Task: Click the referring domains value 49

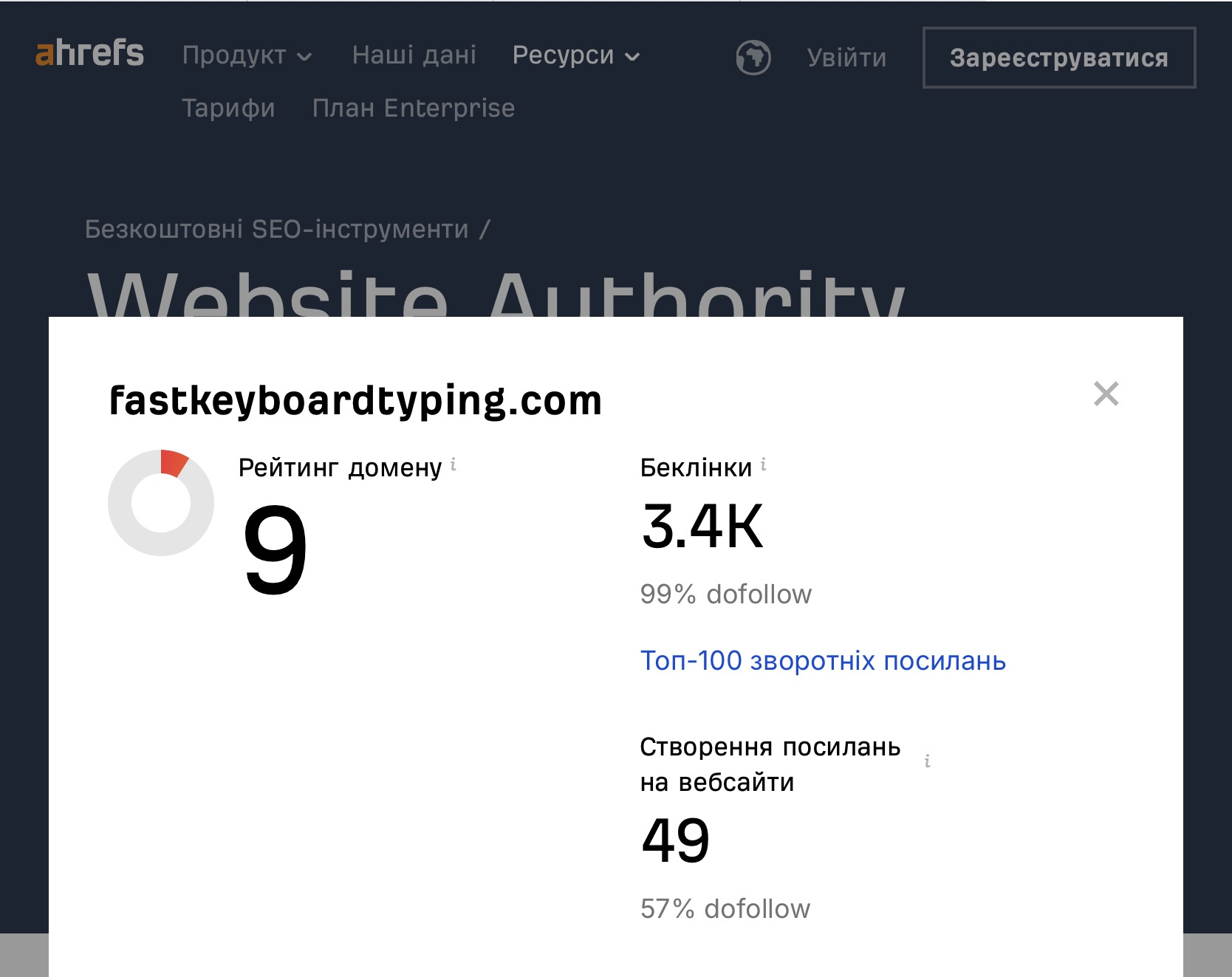Action: 675,840
